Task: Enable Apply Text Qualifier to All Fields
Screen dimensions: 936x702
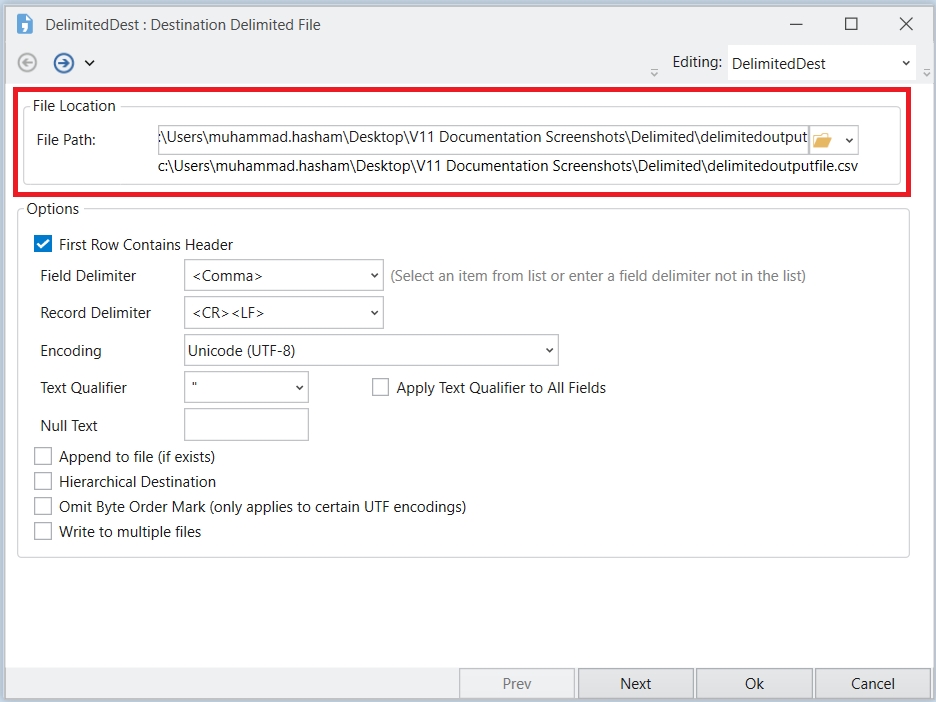Action: coord(380,387)
